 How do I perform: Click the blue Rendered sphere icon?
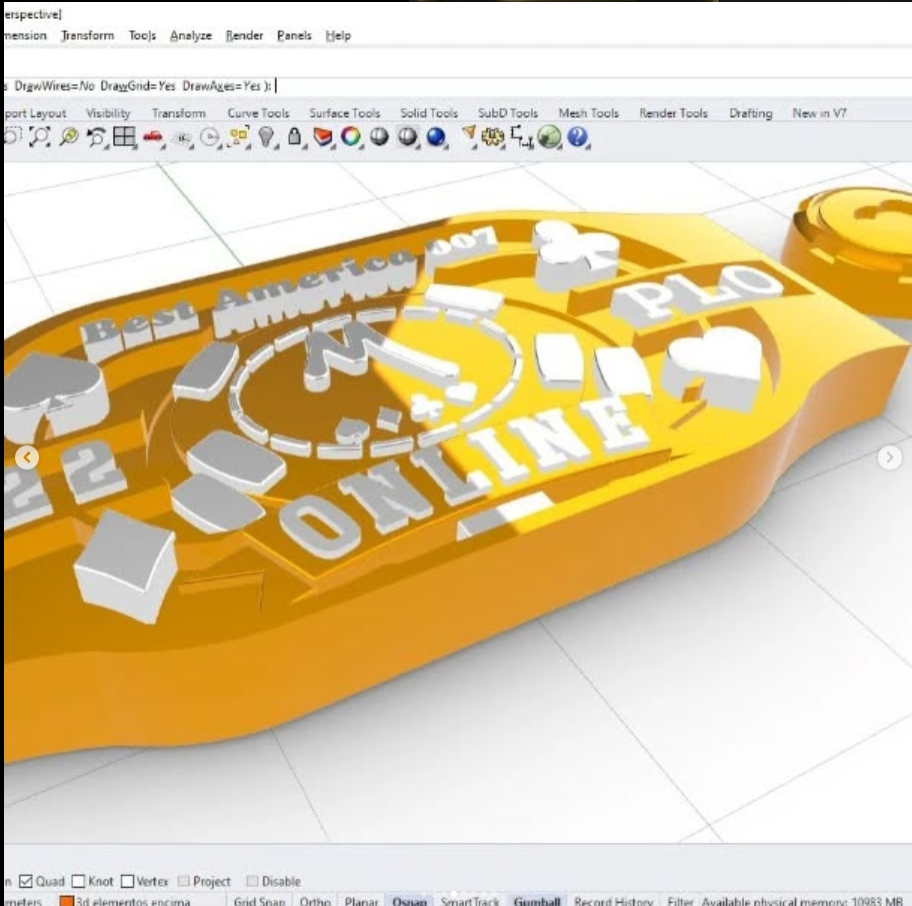tap(436, 138)
